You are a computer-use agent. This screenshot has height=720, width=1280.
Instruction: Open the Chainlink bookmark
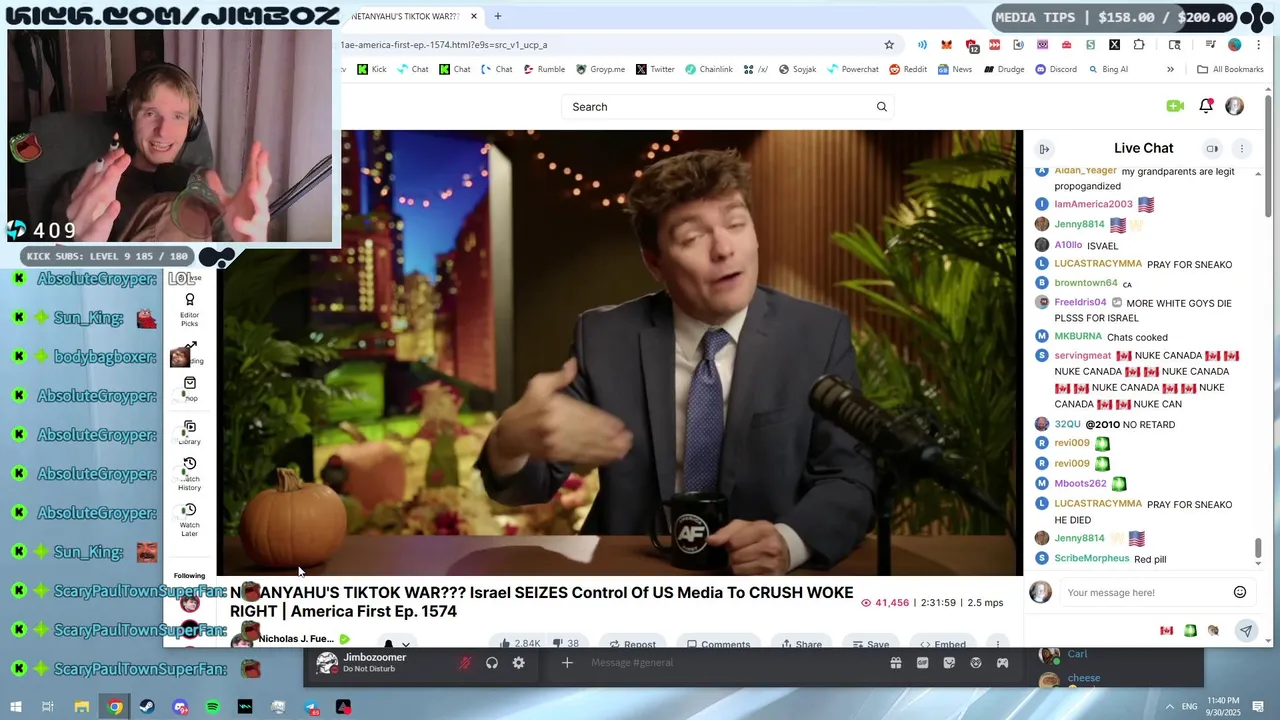pyautogui.click(x=709, y=70)
